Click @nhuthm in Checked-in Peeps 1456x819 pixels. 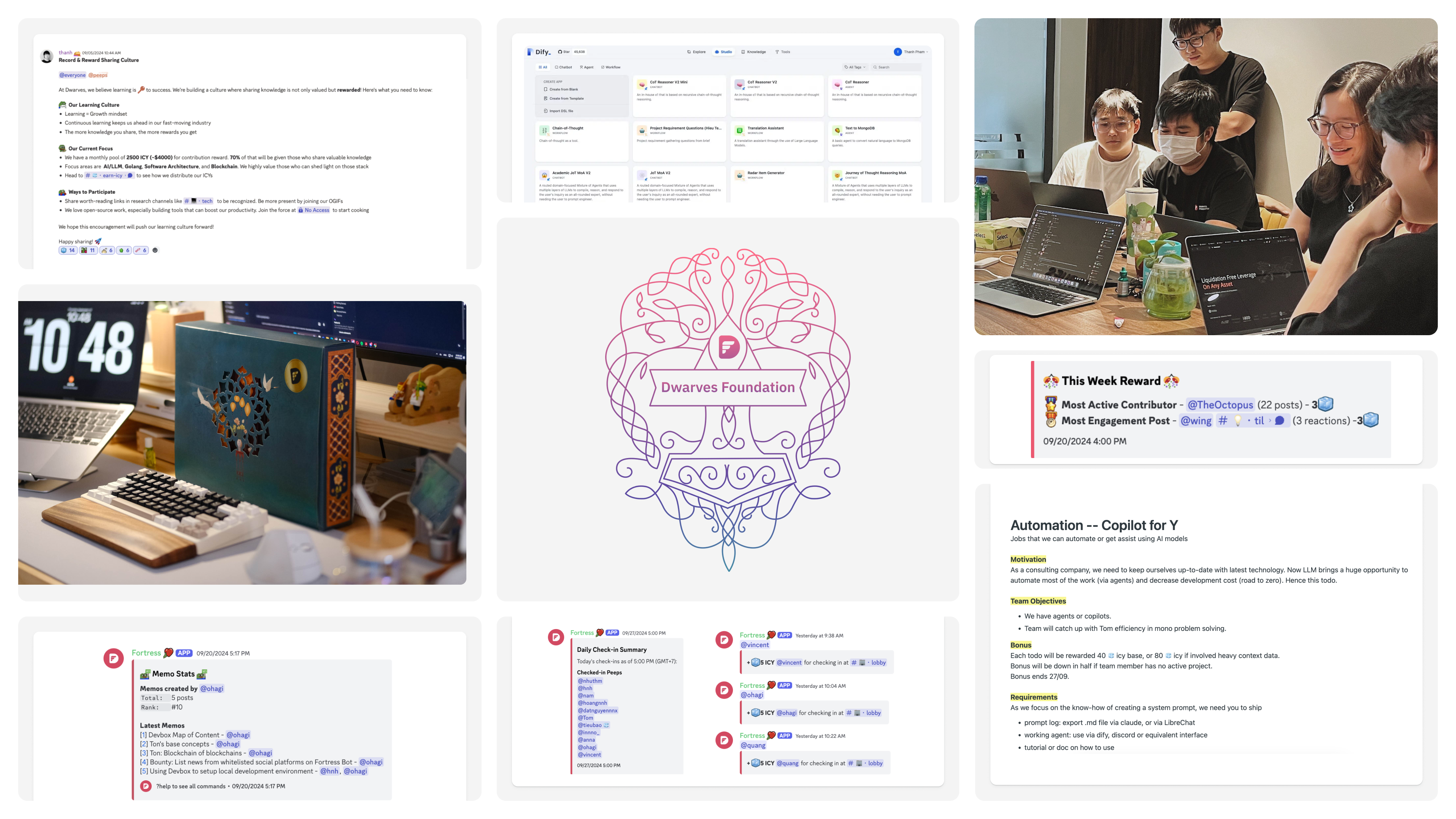point(590,681)
